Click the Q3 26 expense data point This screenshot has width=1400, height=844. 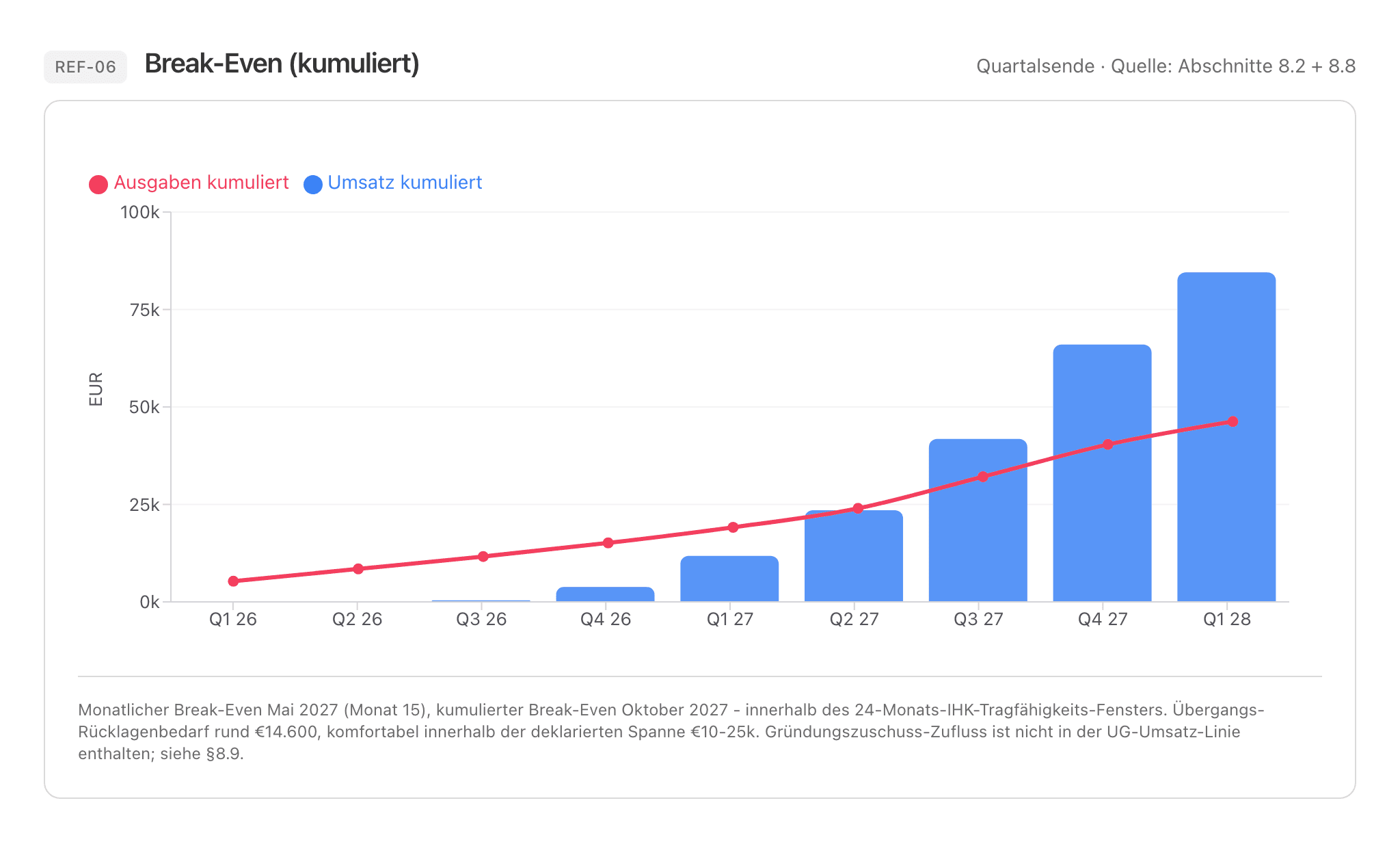coord(483,557)
